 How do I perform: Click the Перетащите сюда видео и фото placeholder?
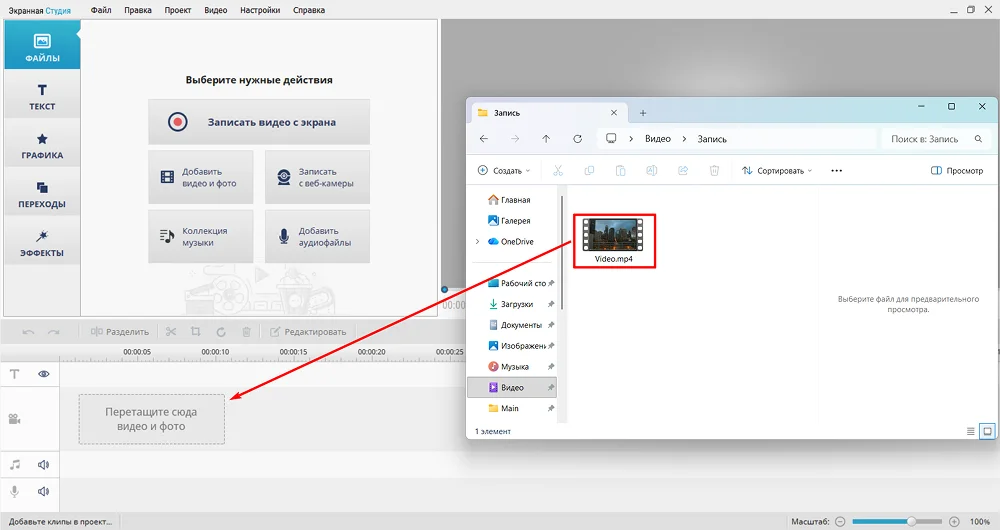(x=152, y=419)
